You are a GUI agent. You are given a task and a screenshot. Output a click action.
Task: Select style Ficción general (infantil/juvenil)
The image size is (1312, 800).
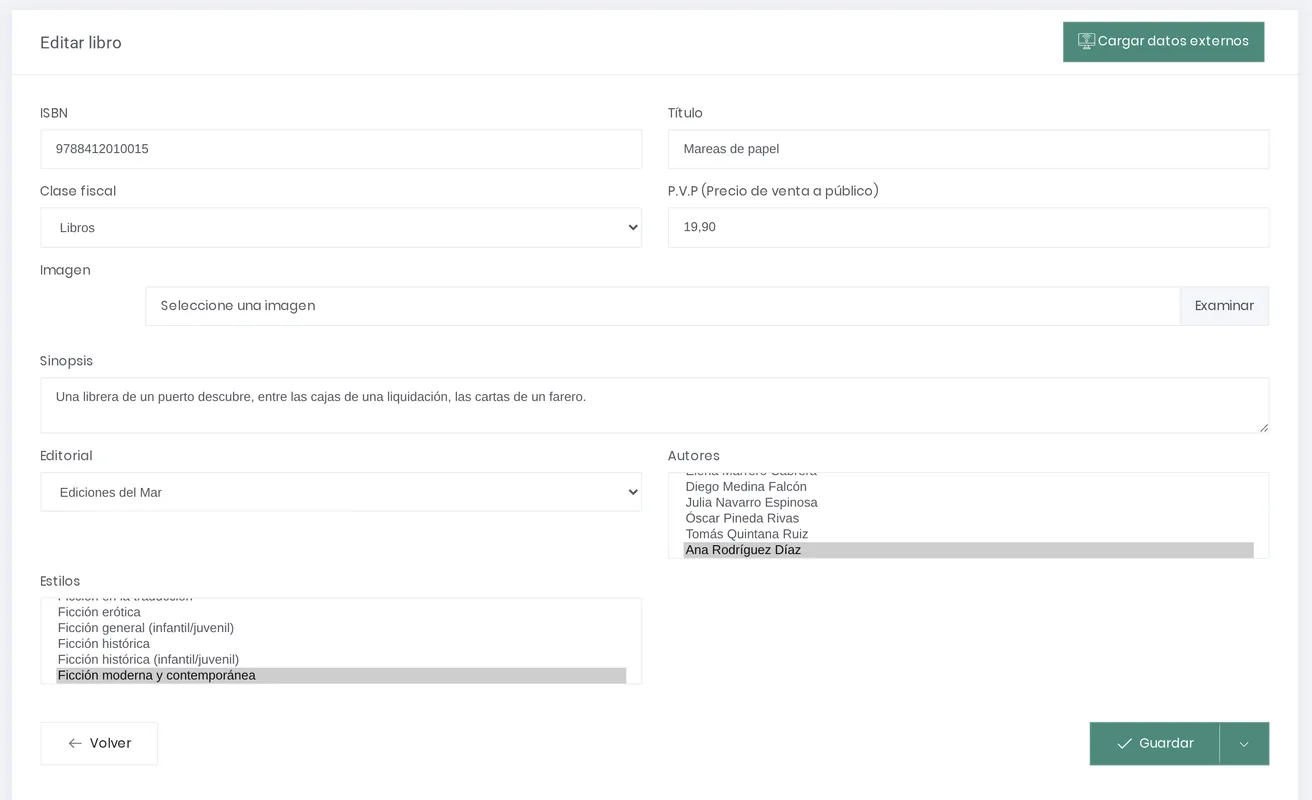(x=341, y=628)
